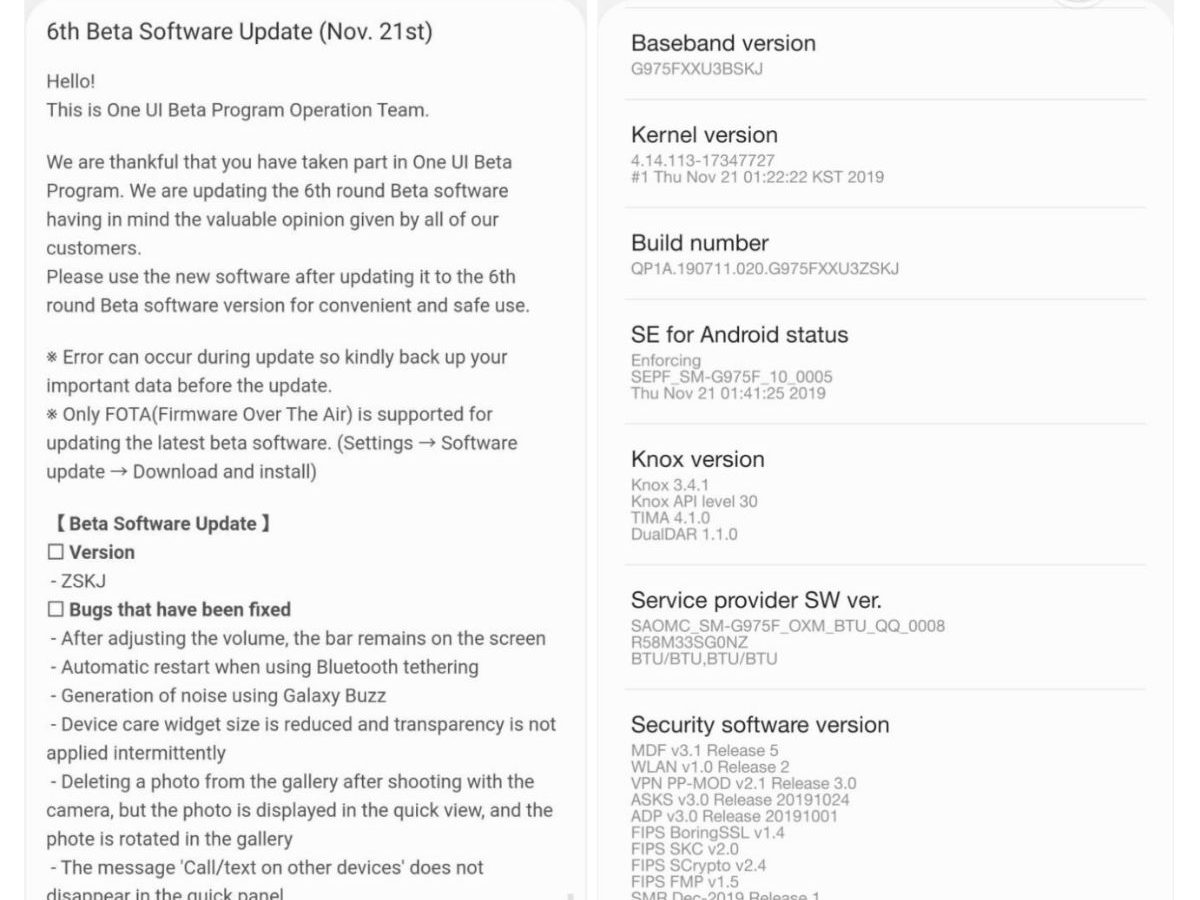Click the QP1A.190711.020 build number value
1200x900 pixels.
coord(764,268)
